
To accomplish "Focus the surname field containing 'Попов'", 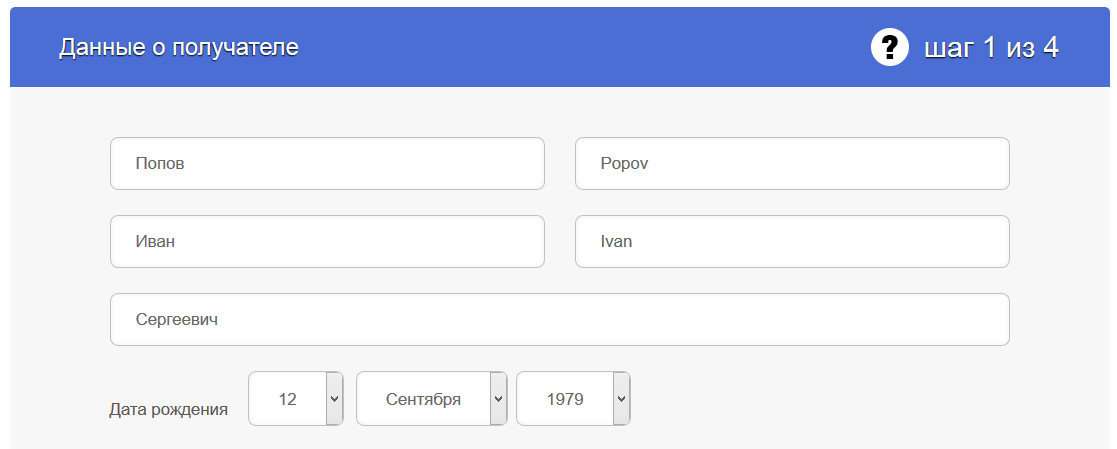I will pos(328,163).
